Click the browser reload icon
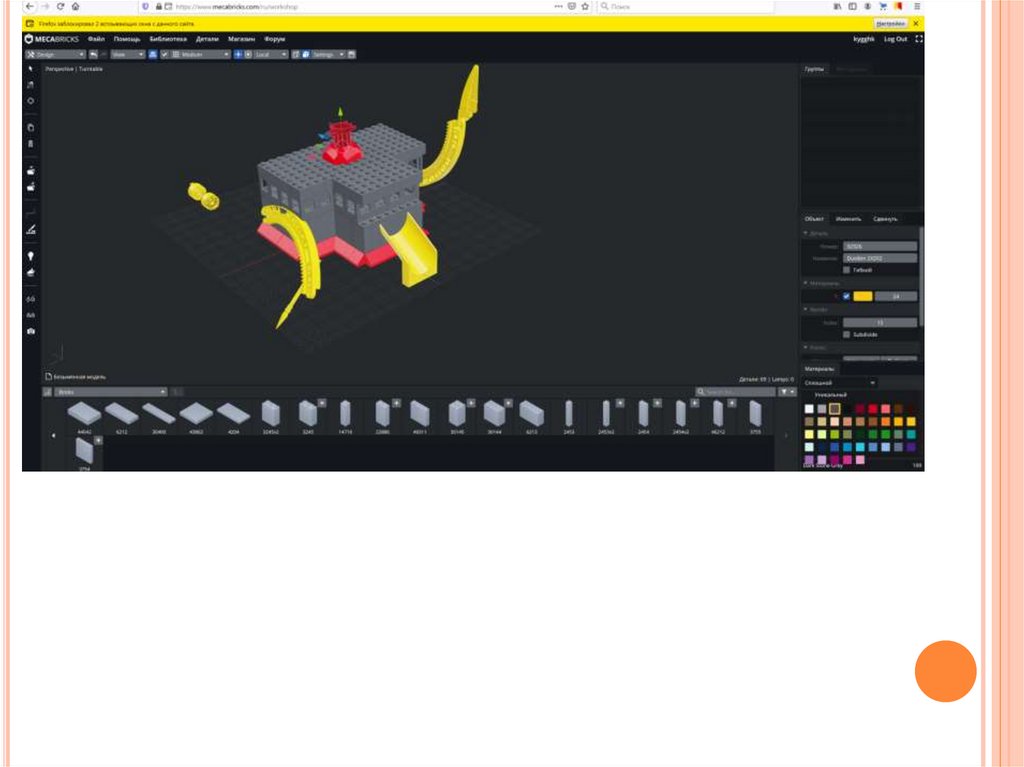The image size is (1024, 767). 60,7
